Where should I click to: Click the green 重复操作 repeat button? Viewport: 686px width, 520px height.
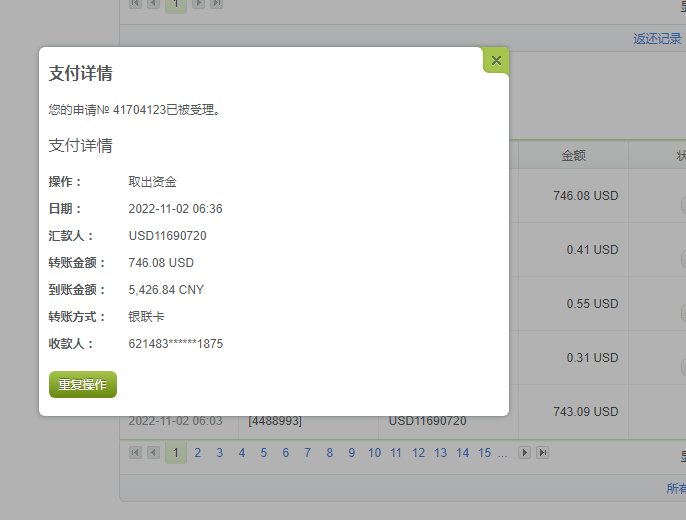(x=83, y=384)
